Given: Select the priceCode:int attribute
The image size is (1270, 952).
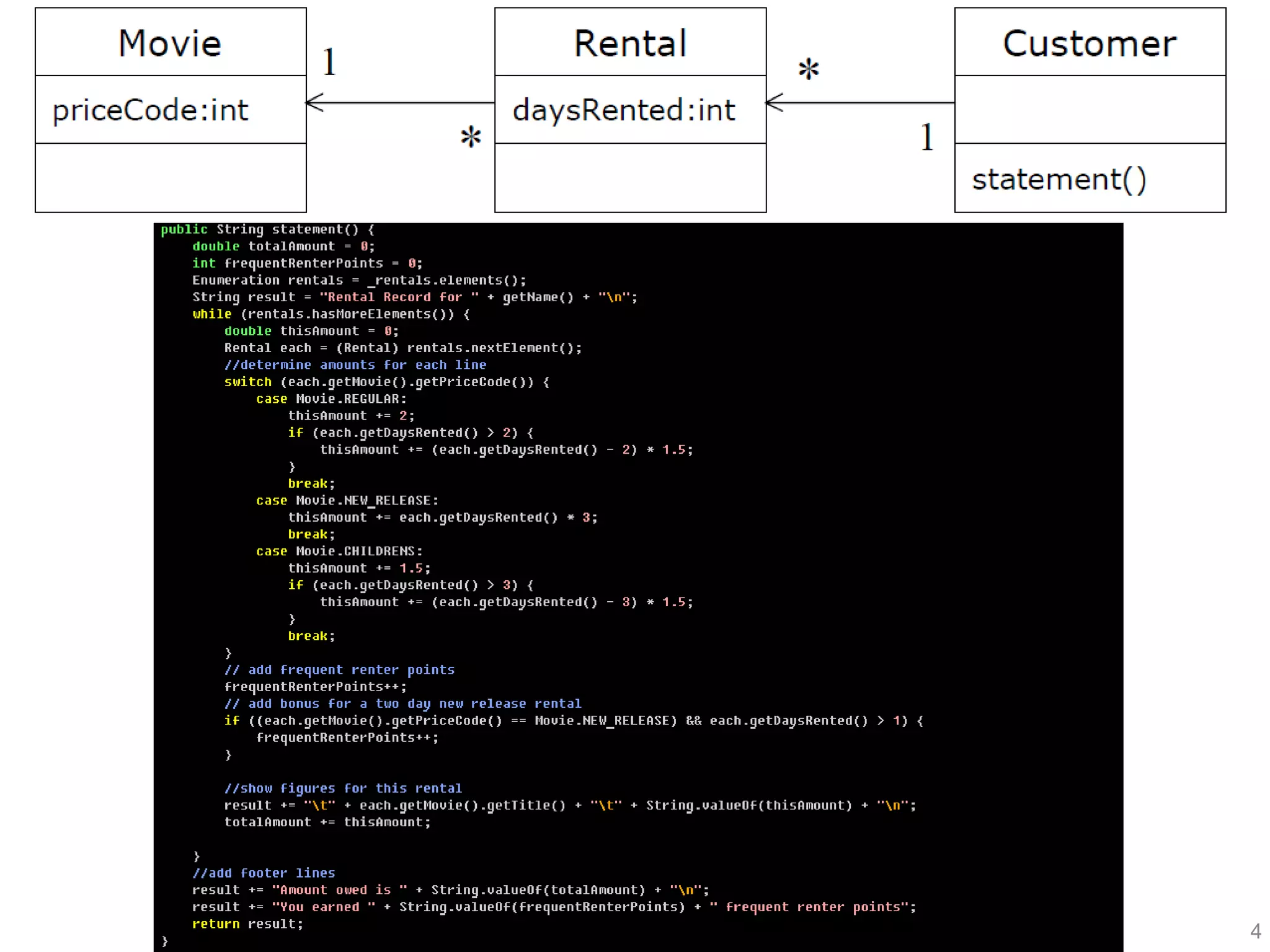Looking at the screenshot, I should [x=151, y=110].
